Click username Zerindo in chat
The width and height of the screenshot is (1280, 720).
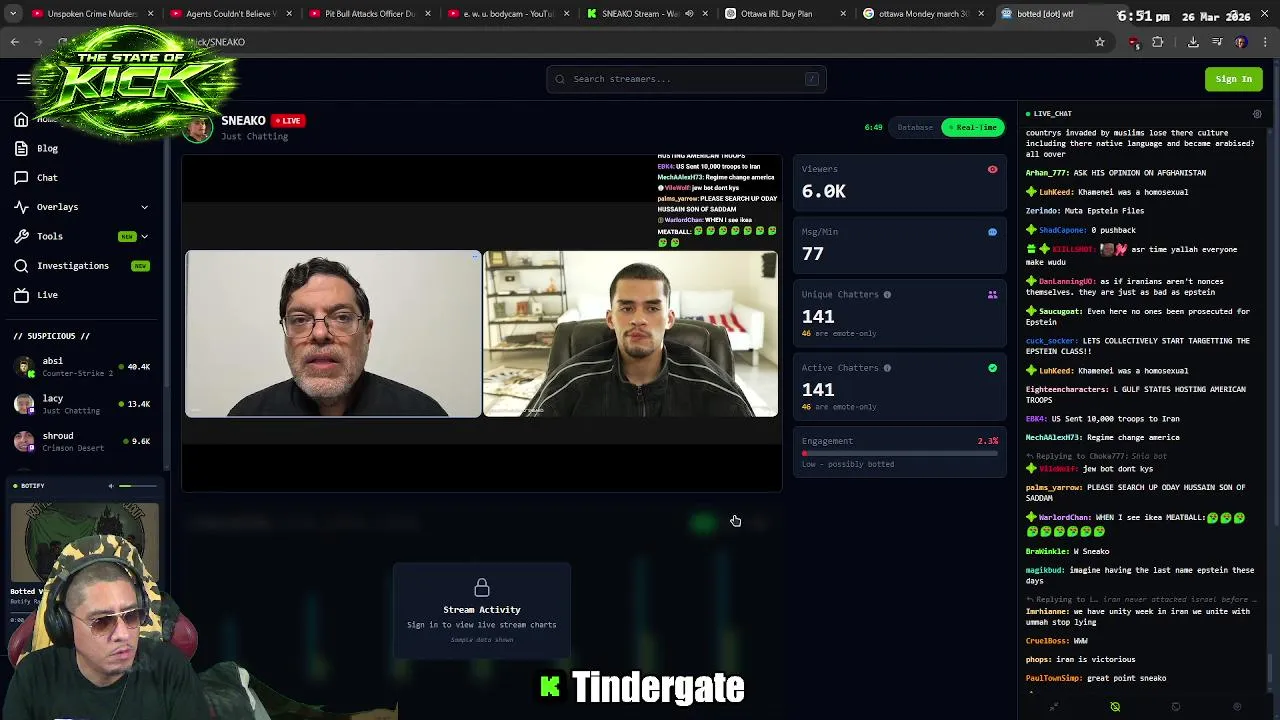point(1042,211)
